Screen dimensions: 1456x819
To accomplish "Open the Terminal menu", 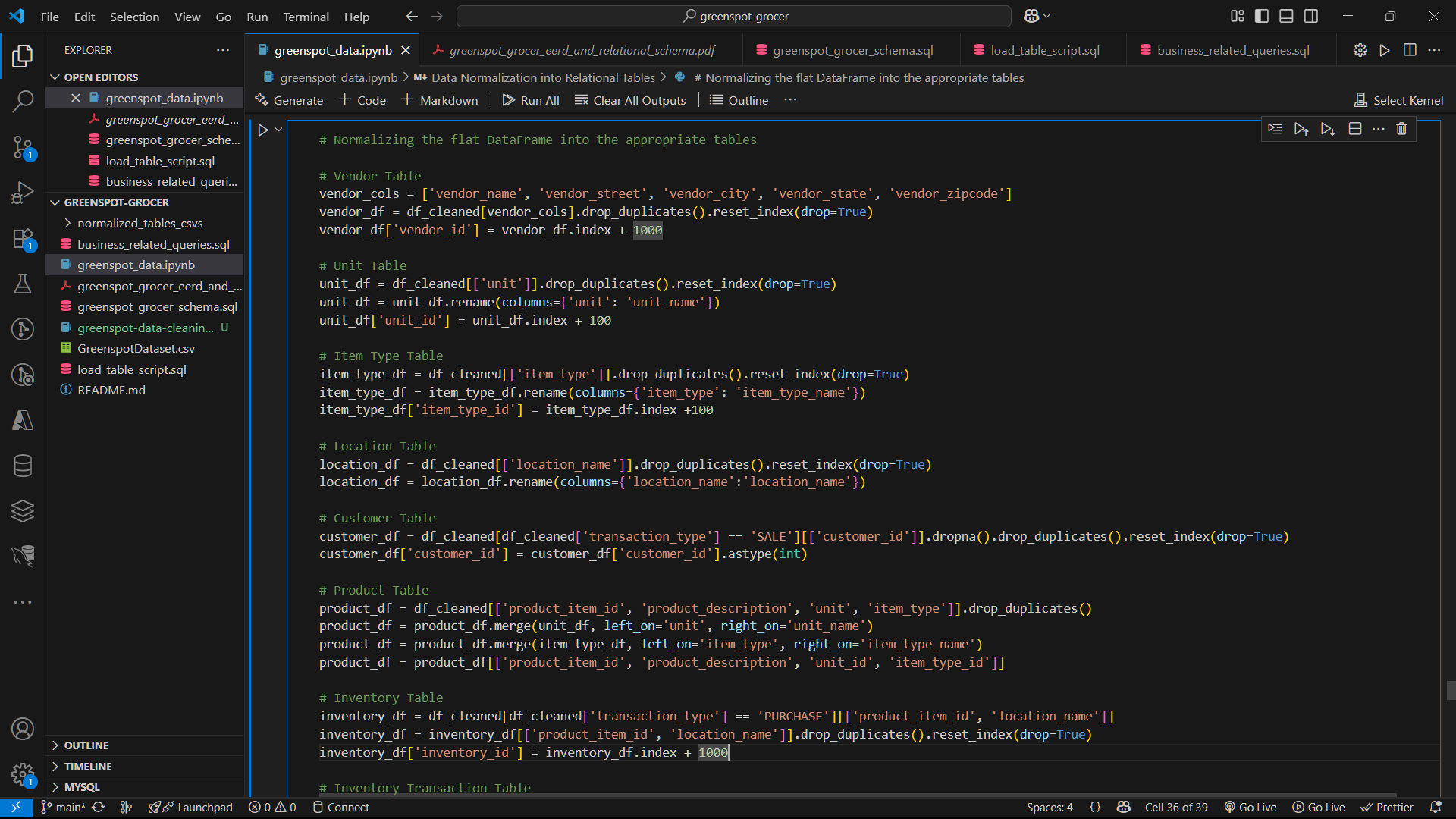I will [x=306, y=17].
